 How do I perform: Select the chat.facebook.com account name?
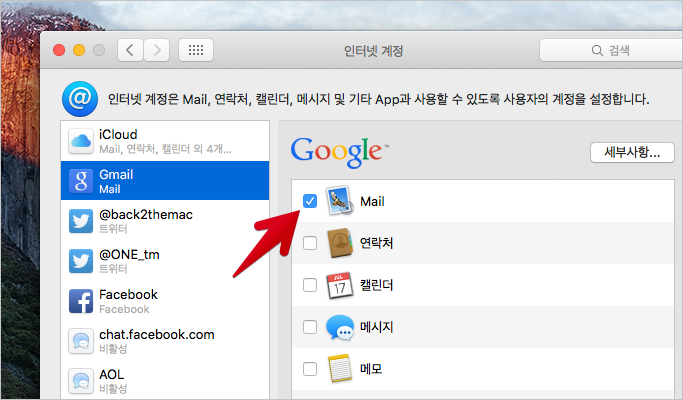(x=157, y=335)
